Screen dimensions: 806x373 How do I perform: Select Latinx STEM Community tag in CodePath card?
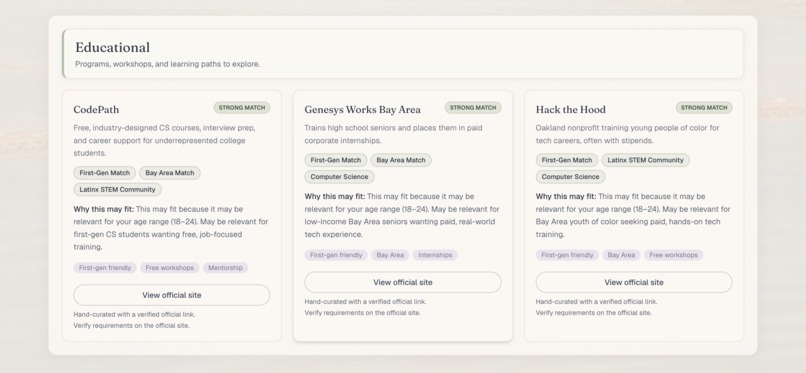(117, 190)
